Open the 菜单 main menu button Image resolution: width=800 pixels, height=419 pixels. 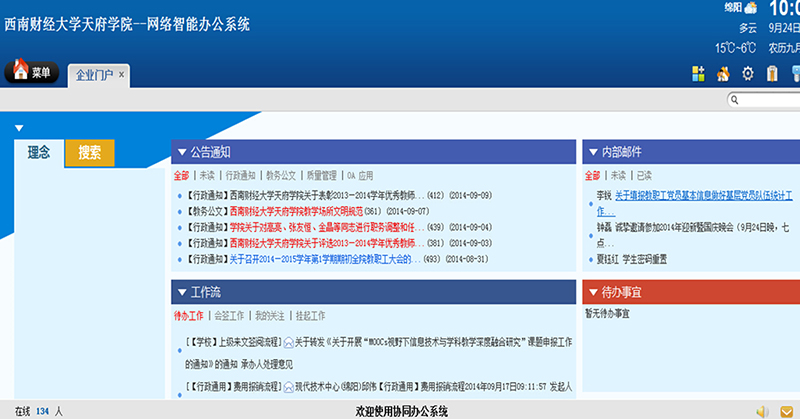point(33,72)
